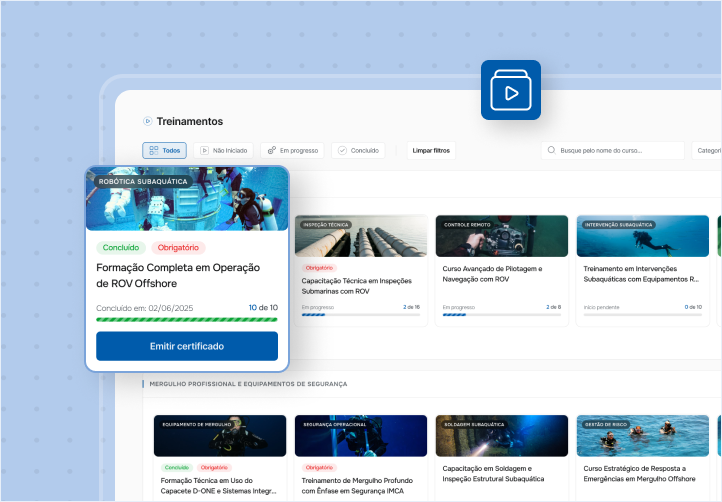Click Obrigatório badge on Capacete D-ONE card
This screenshot has height=502, width=722.
(214, 468)
